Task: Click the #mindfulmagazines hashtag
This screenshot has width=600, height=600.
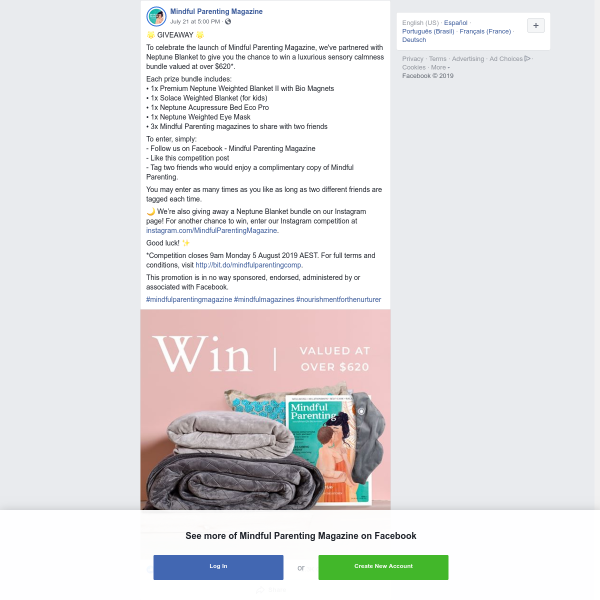Action: [264, 299]
